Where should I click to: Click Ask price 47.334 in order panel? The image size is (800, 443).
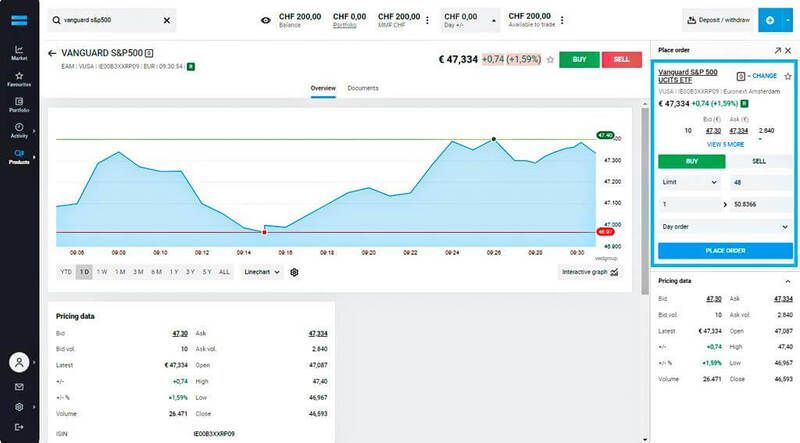(738, 131)
